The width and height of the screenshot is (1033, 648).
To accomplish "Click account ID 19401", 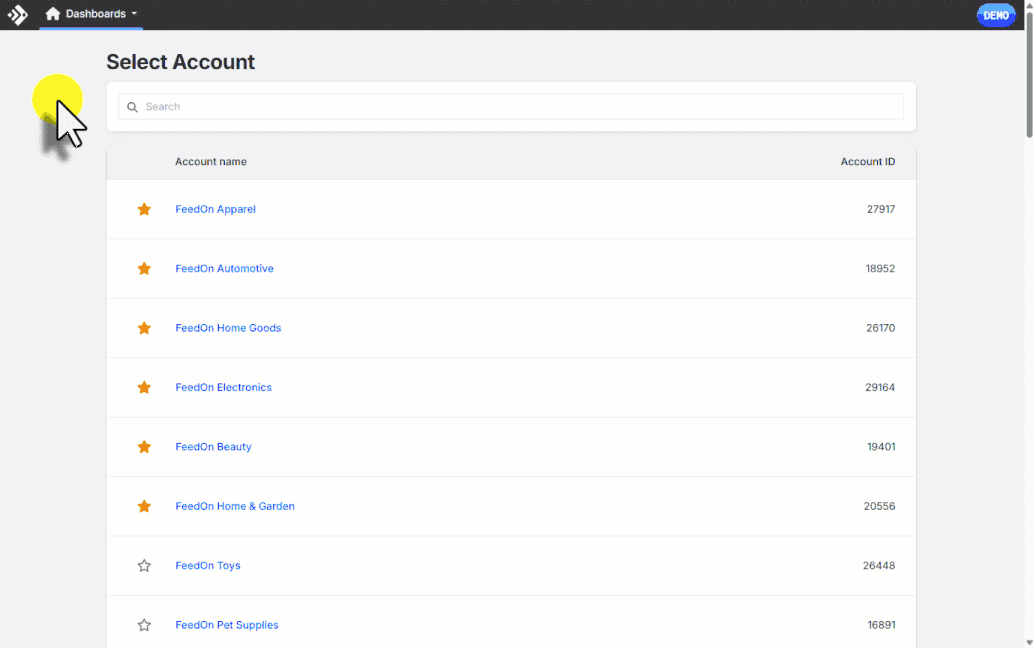I will tap(881, 446).
